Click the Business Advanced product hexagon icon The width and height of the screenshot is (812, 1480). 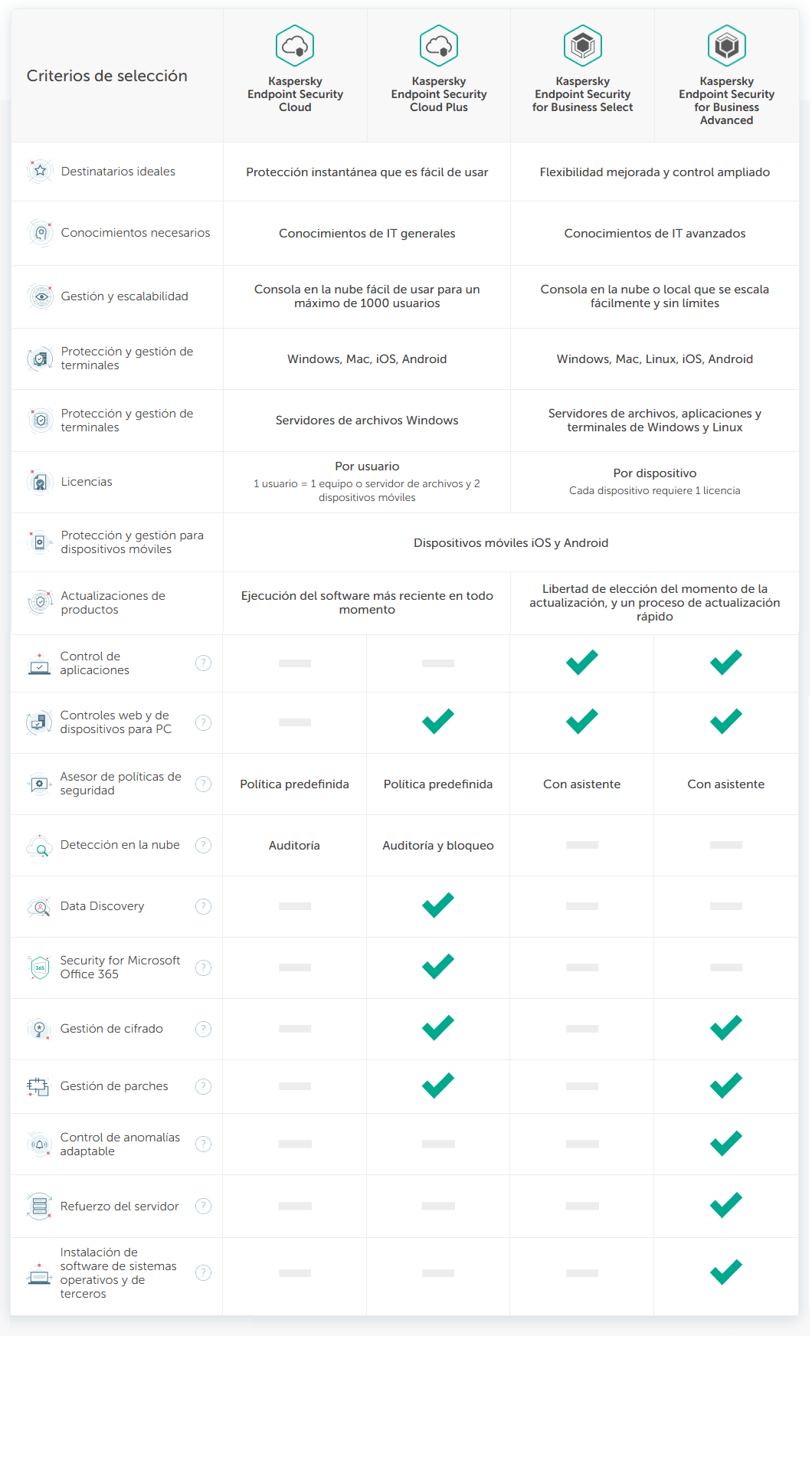726,46
